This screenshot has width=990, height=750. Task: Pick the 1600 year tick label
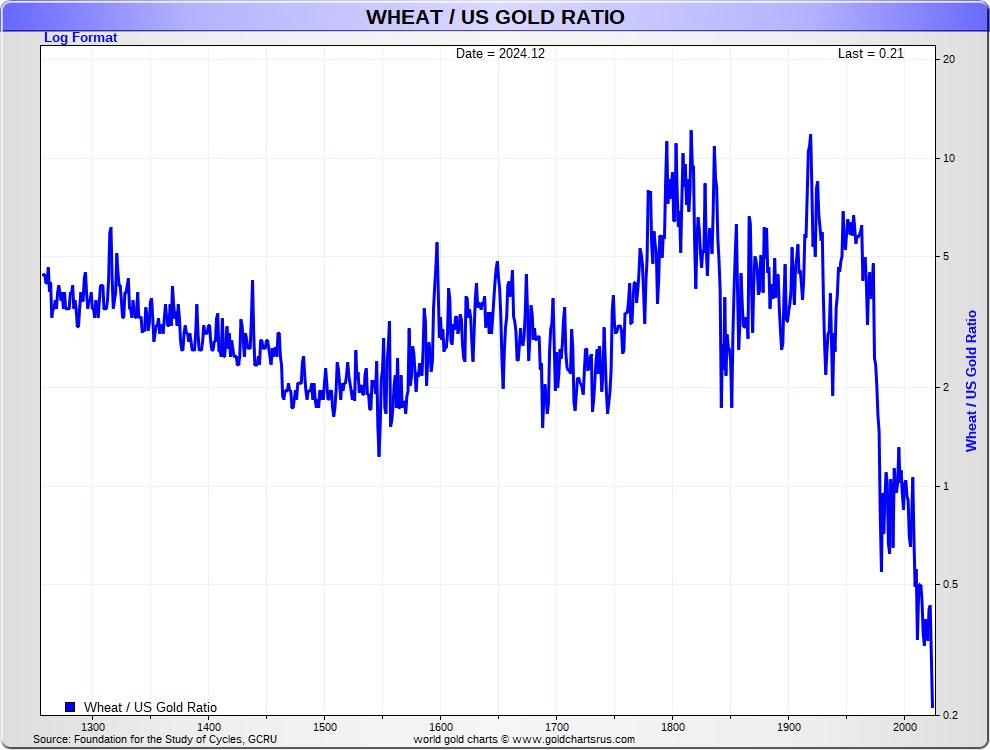(x=440, y=726)
